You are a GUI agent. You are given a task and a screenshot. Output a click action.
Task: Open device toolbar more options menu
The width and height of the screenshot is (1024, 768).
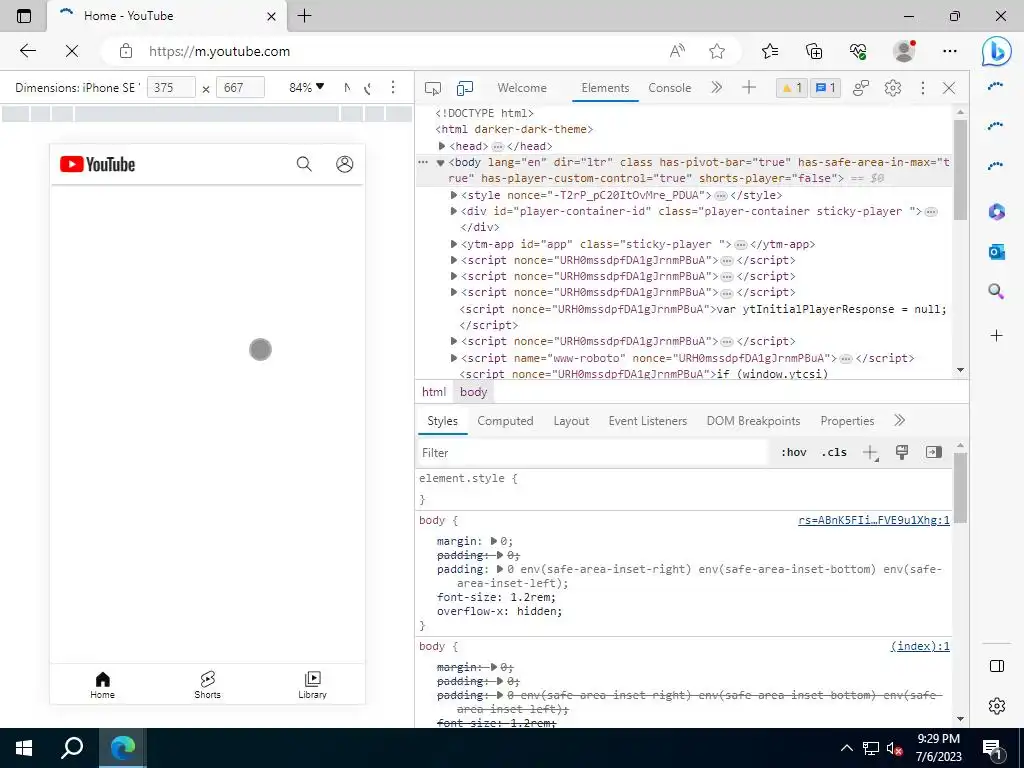[x=392, y=88]
